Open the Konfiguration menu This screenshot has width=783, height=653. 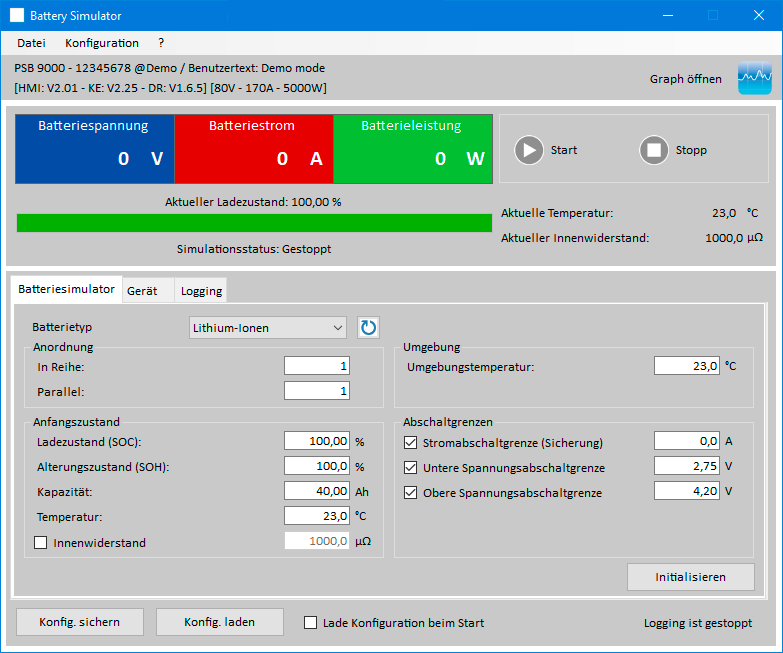[102, 43]
